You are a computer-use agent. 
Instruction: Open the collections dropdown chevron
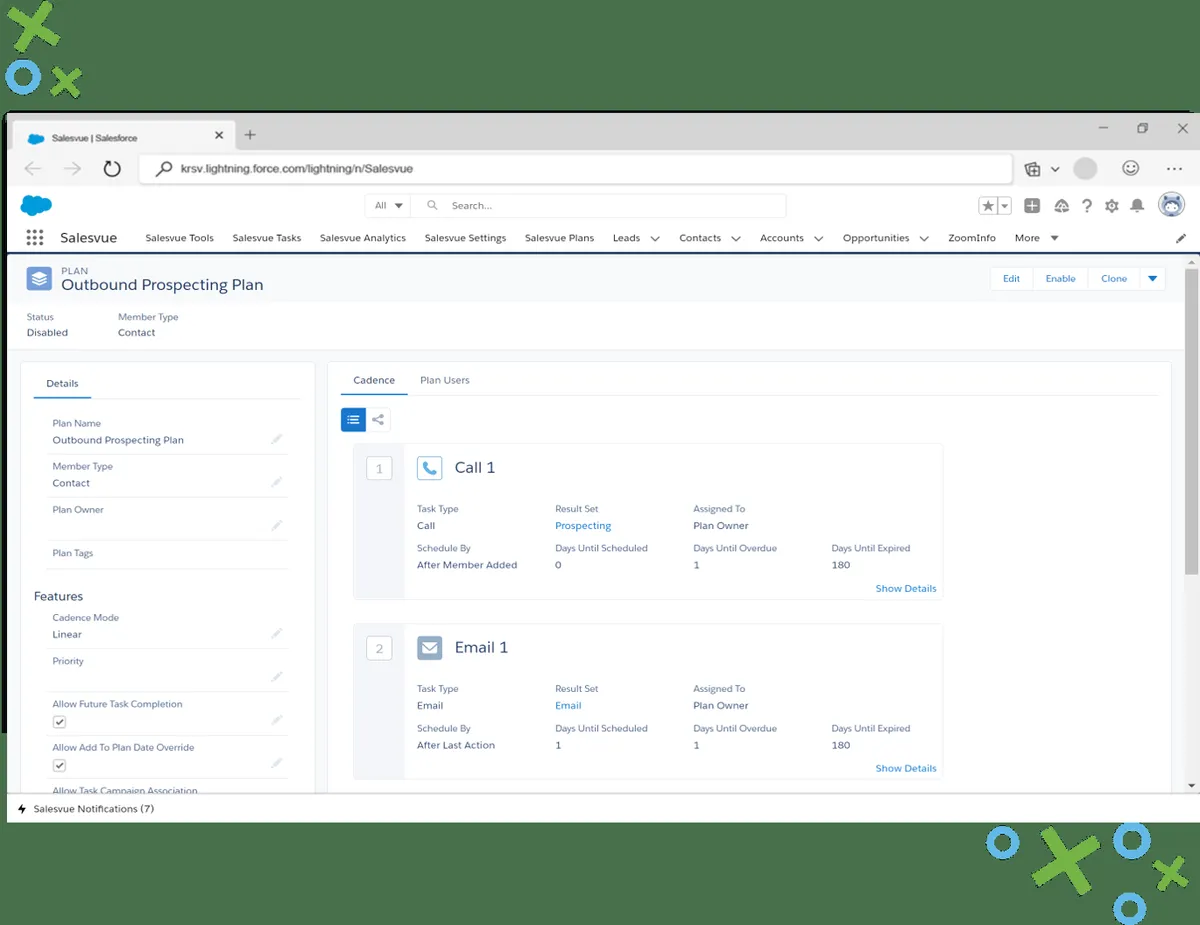pyautogui.click(x=1055, y=169)
